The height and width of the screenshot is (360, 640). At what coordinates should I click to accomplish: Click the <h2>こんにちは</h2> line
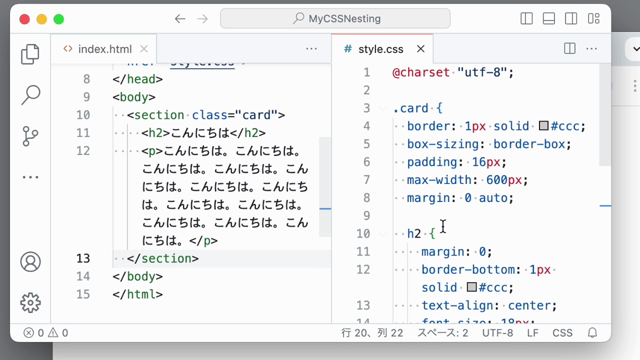pos(204,133)
